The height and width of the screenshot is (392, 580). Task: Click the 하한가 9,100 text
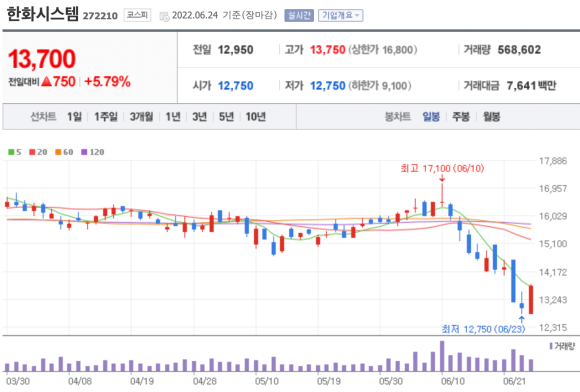click(x=380, y=86)
